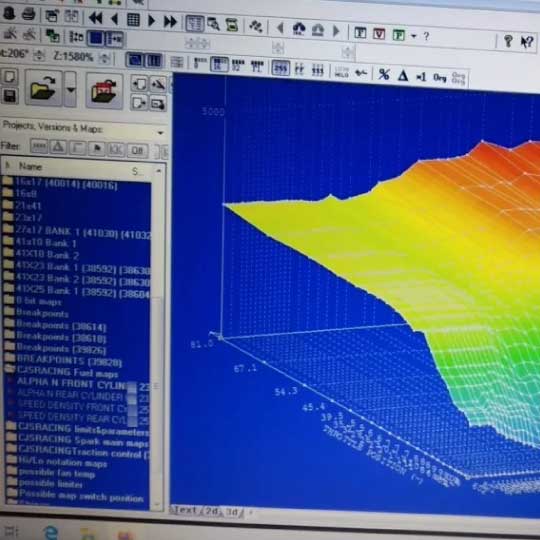Viewport: 540px width, 540px height.
Task: Activate the What's This help pointer
Action: point(527,42)
